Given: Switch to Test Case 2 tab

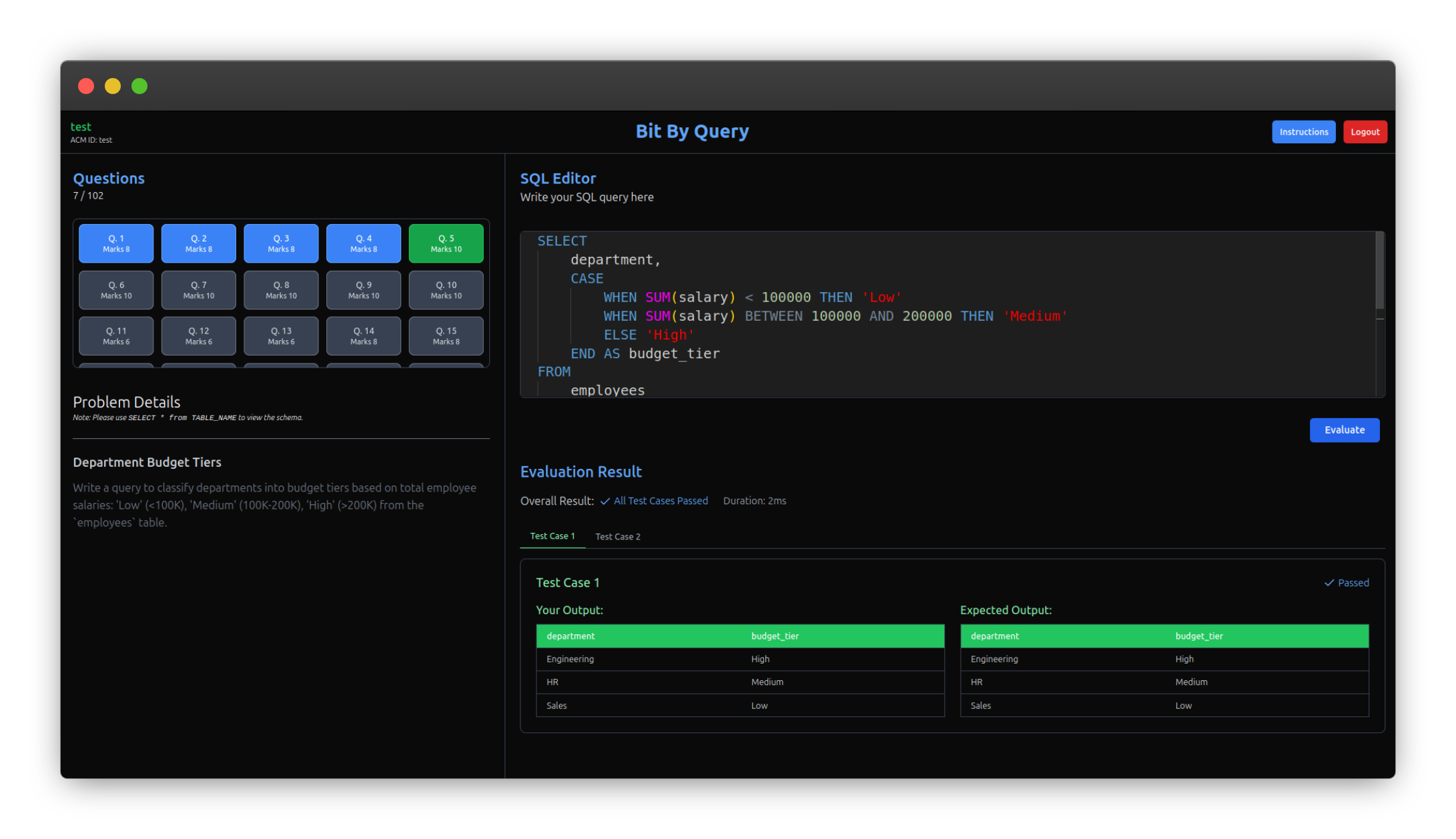Looking at the screenshot, I should pyautogui.click(x=617, y=537).
